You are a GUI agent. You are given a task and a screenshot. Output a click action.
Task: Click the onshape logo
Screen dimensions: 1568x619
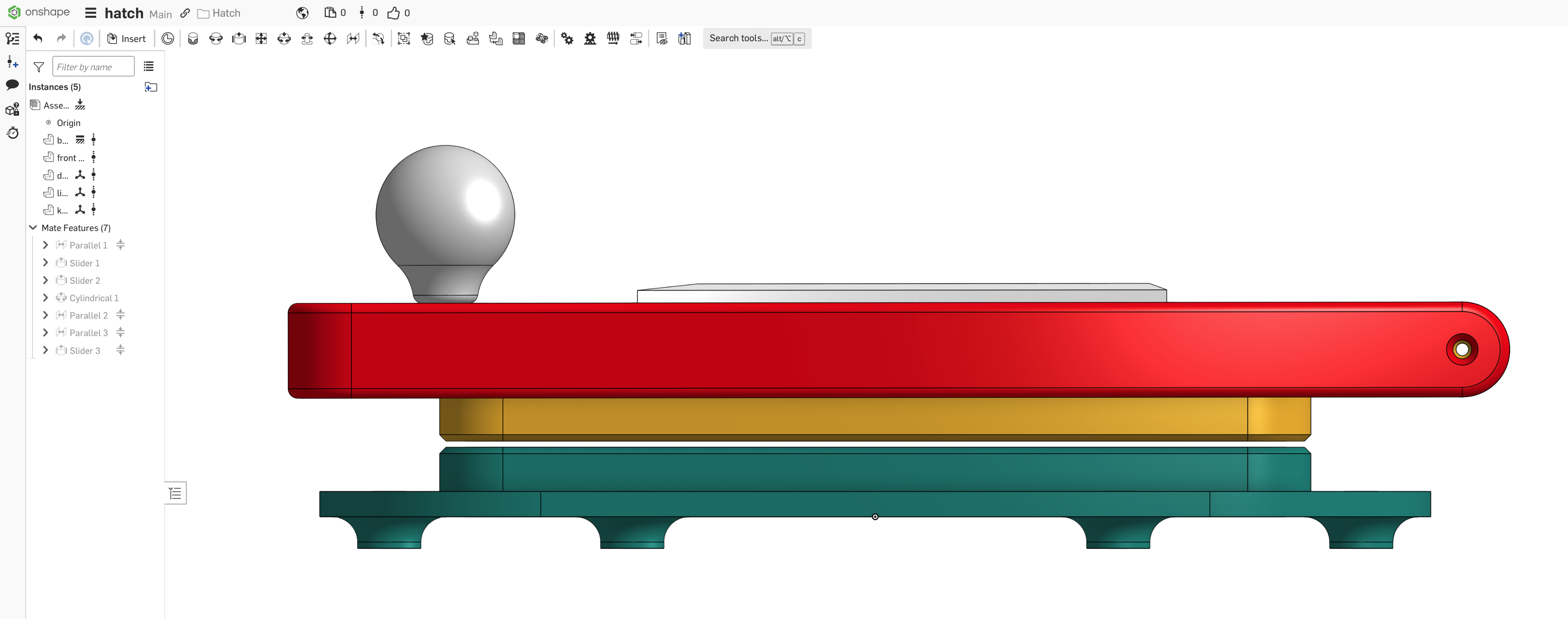tap(38, 12)
